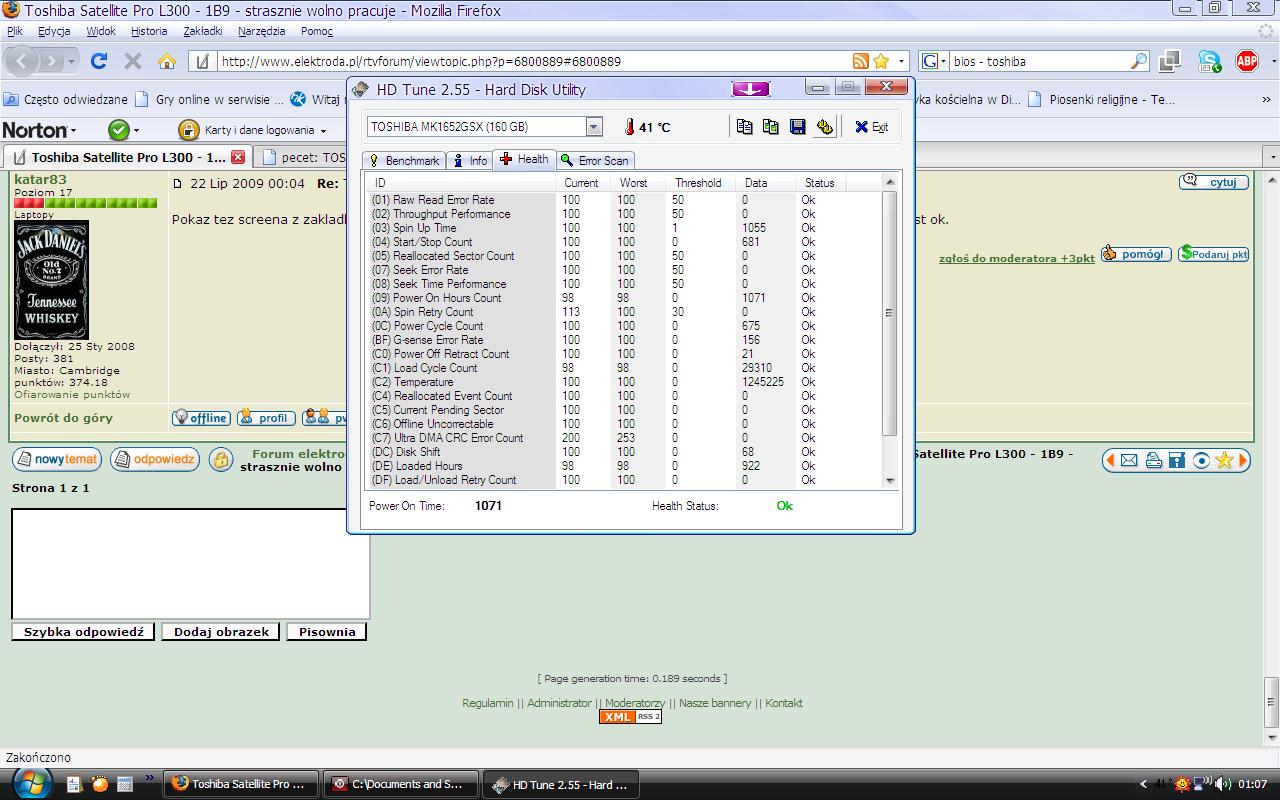Click the Szybka odpowiedź button
Viewport: 1280px width, 800px height.
point(83,632)
